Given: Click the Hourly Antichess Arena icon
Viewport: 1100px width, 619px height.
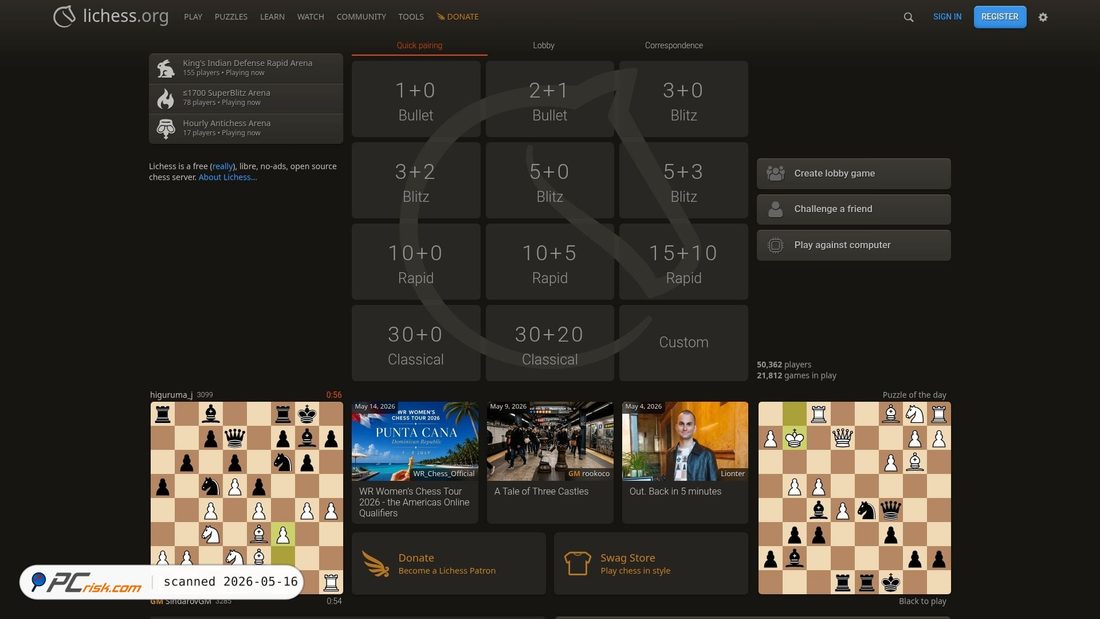Looking at the screenshot, I should [x=166, y=128].
